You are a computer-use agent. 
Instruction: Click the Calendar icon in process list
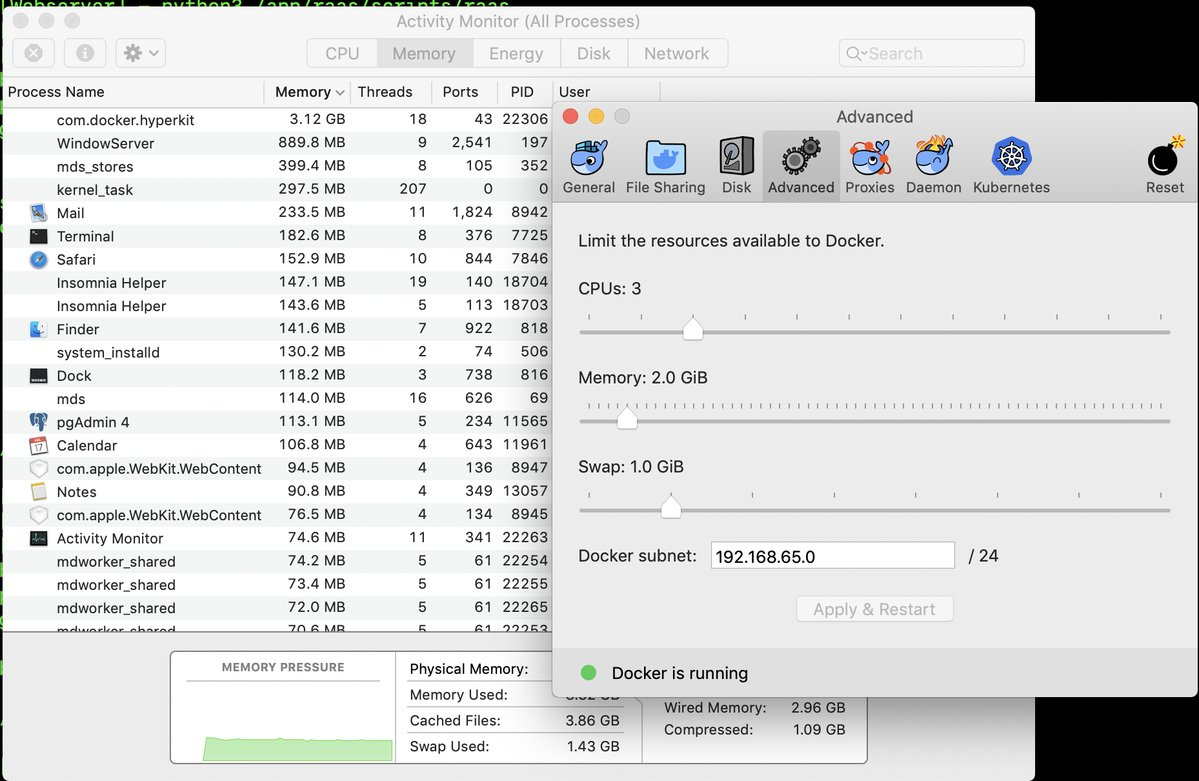coord(38,445)
